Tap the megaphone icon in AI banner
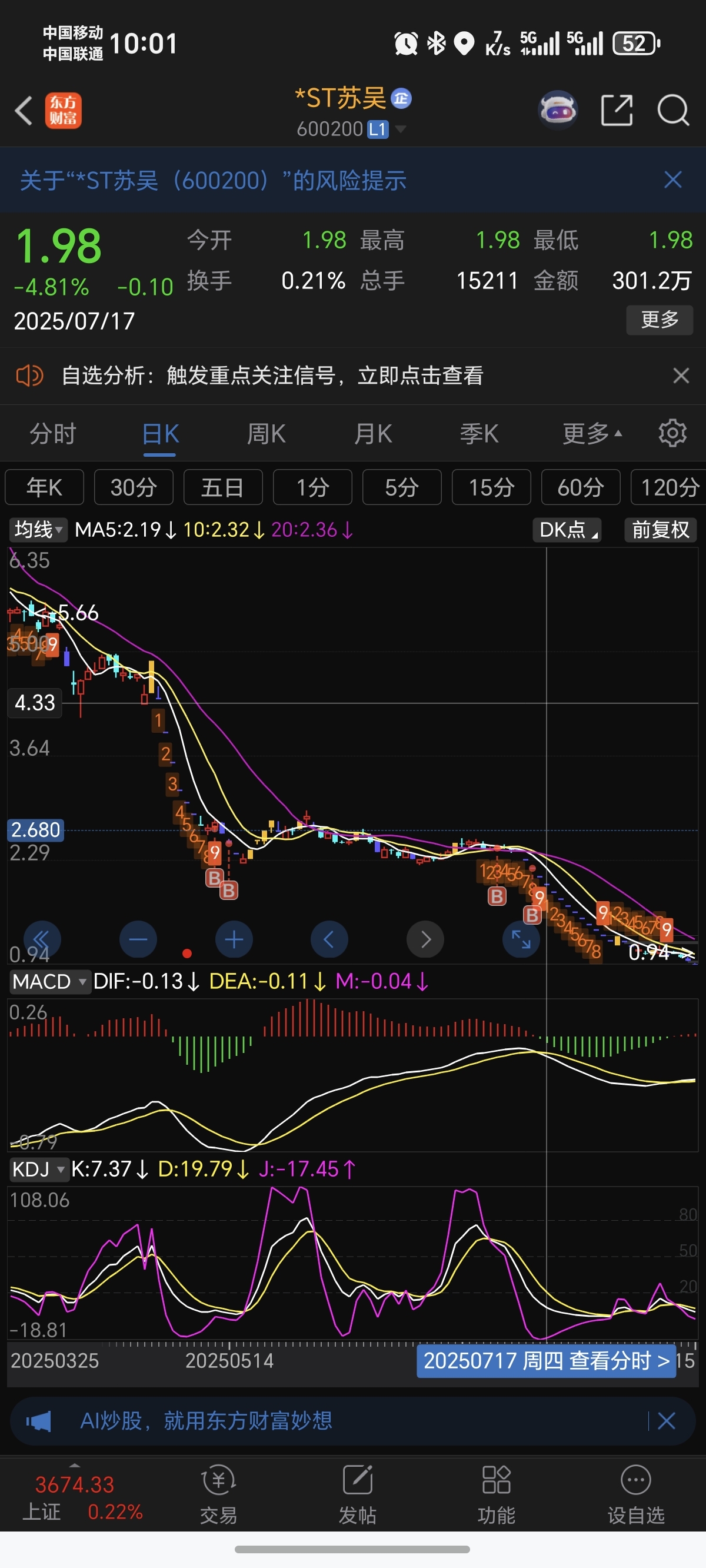 38,1421
